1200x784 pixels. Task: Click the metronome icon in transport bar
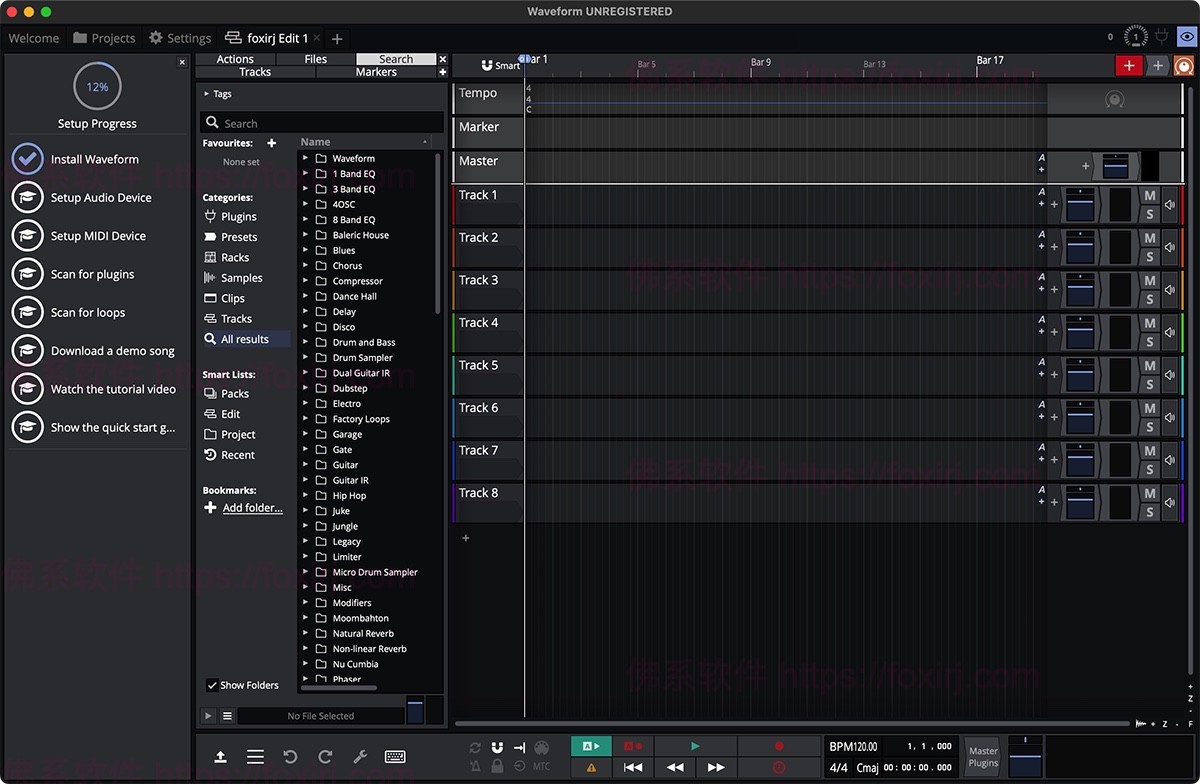tap(475, 766)
